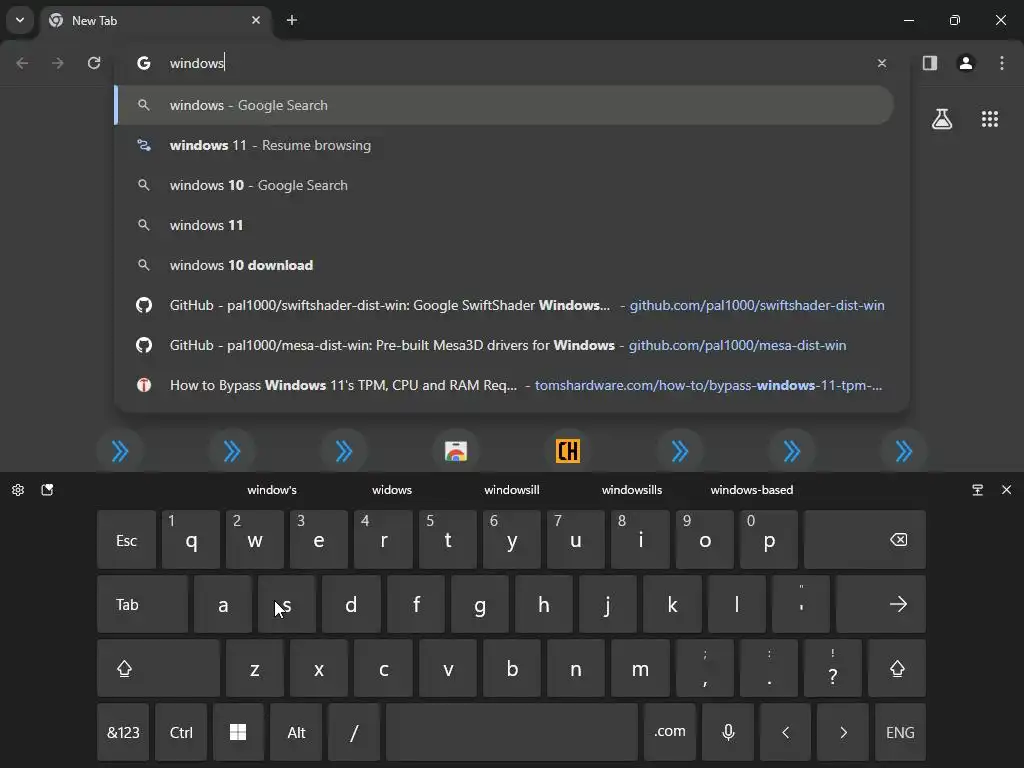Screen dimensions: 1024x768
Task: Open the Chrome Web Store shortcut tile
Action: click(x=456, y=451)
